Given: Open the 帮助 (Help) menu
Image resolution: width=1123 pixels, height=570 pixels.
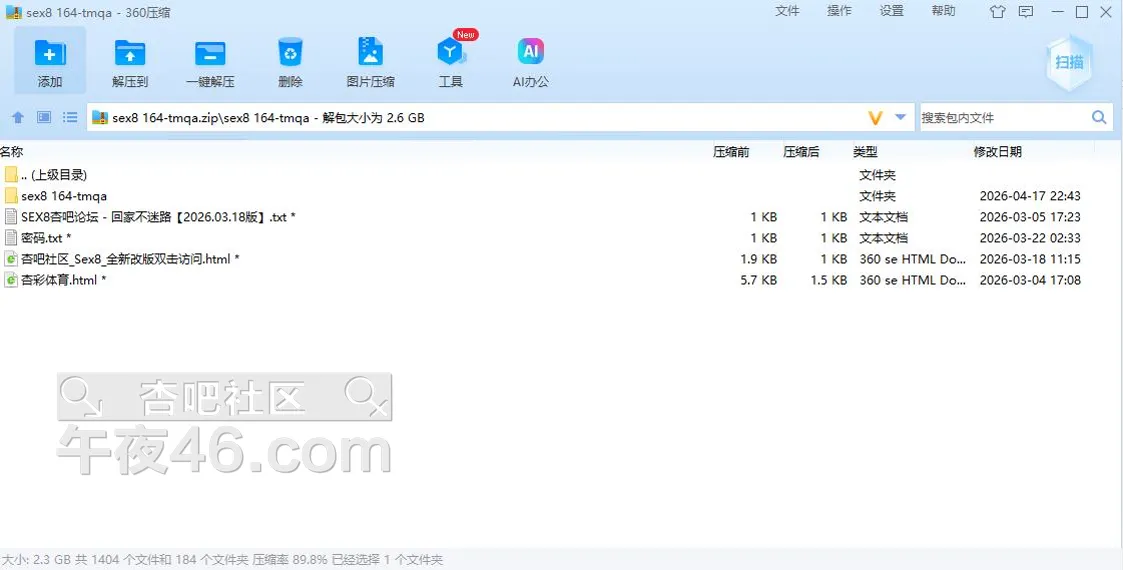Looking at the screenshot, I should click(943, 11).
